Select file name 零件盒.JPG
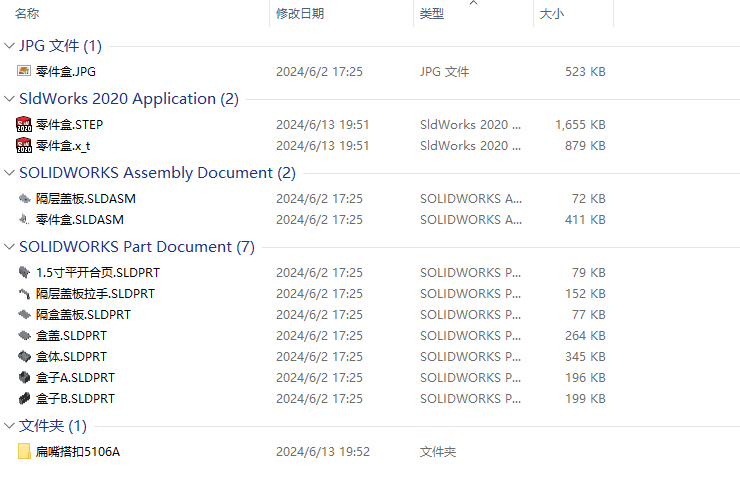Image resolution: width=740 pixels, height=480 pixels. (66, 71)
